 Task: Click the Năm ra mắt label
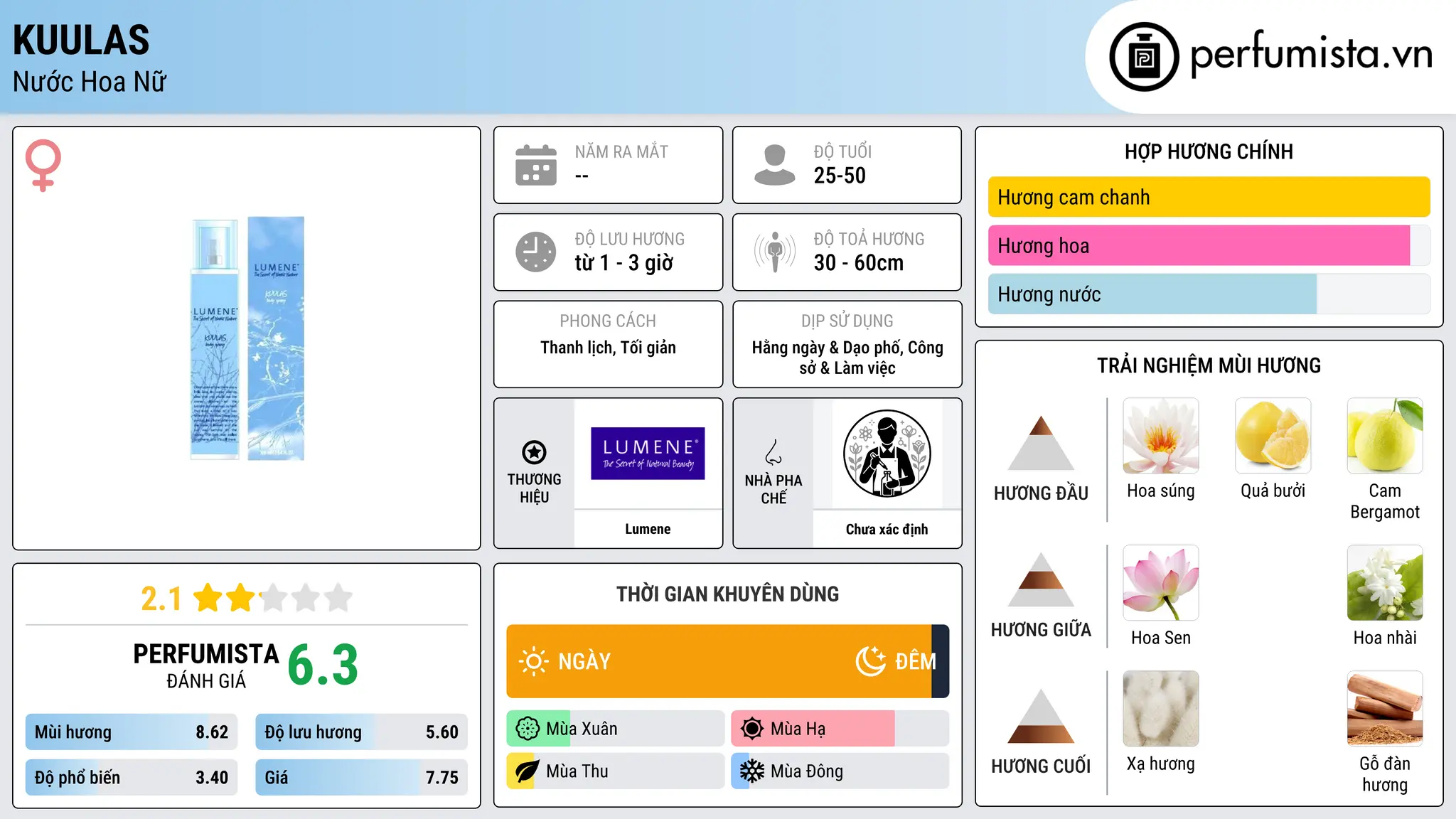(621, 151)
